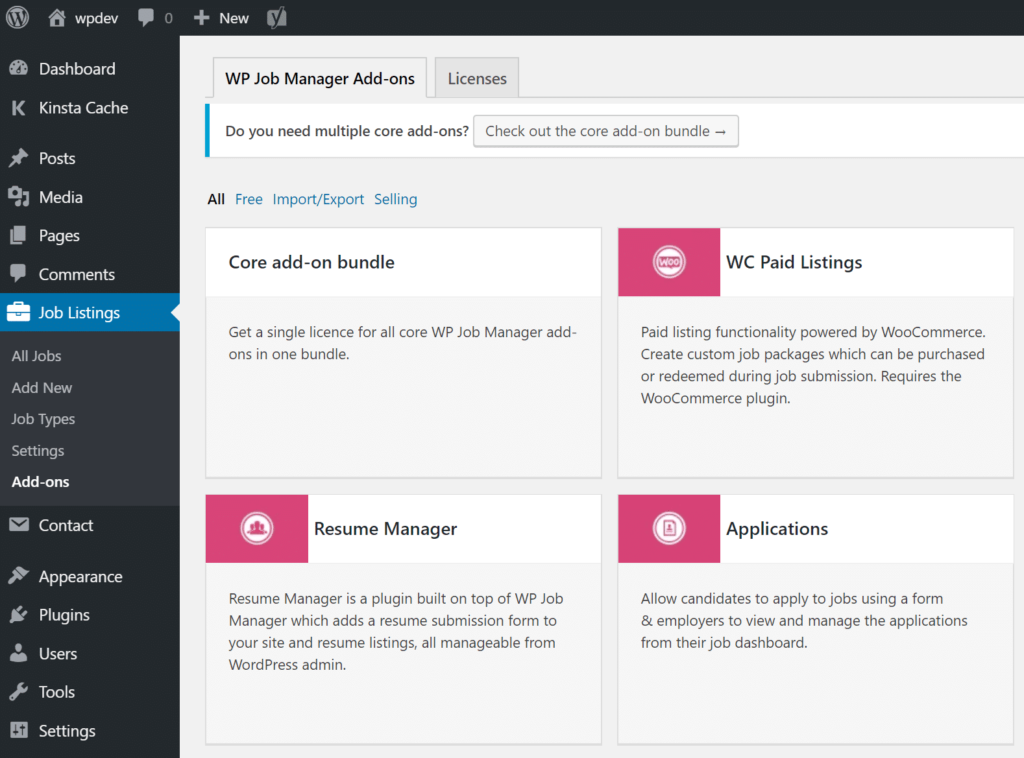Open Add New job listing submenu
The image size is (1024, 758).
pos(42,387)
